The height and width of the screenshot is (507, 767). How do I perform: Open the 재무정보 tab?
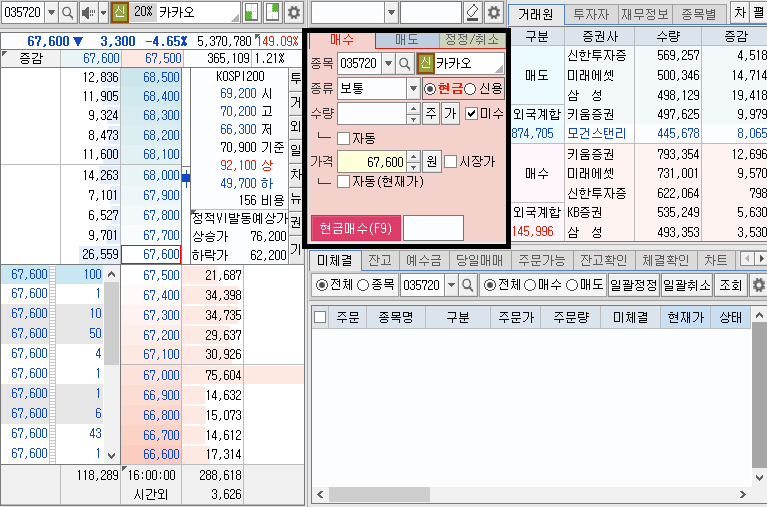point(645,14)
